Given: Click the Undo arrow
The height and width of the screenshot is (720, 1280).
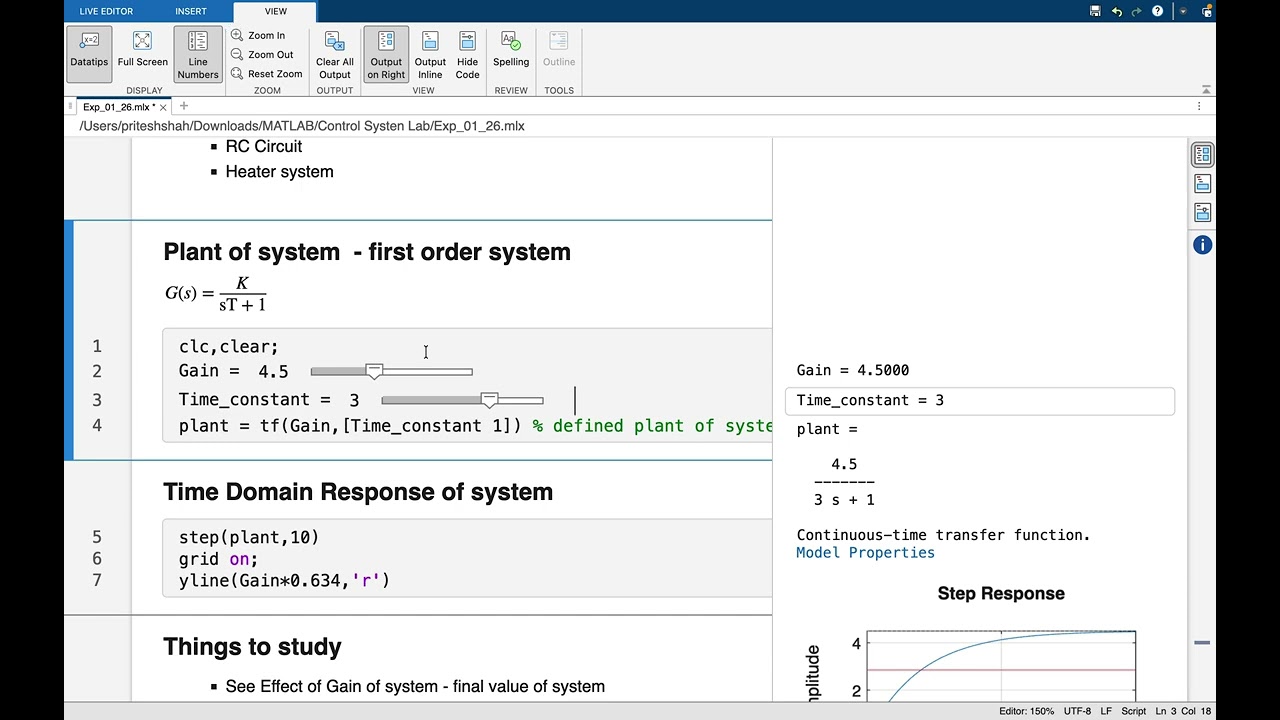Looking at the screenshot, I should 1117,11.
